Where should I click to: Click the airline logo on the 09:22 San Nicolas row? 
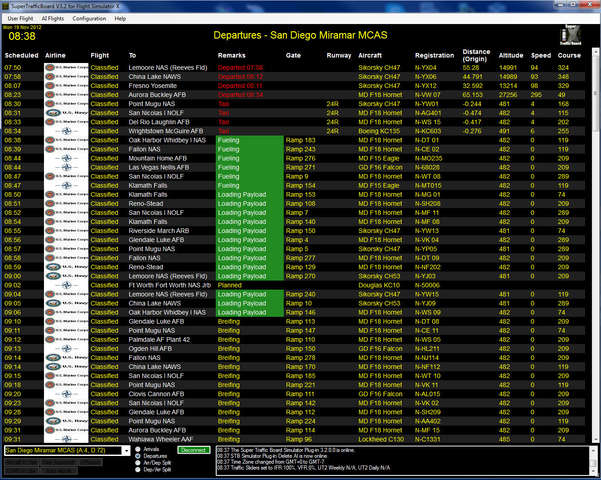click(x=66, y=403)
